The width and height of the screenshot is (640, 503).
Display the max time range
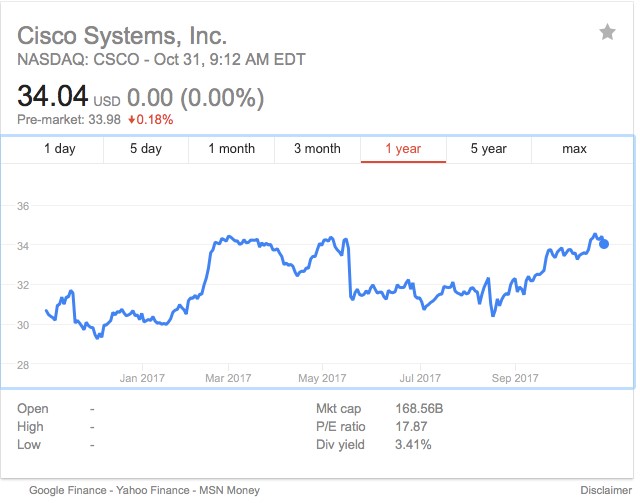click(x=574, y=149)
